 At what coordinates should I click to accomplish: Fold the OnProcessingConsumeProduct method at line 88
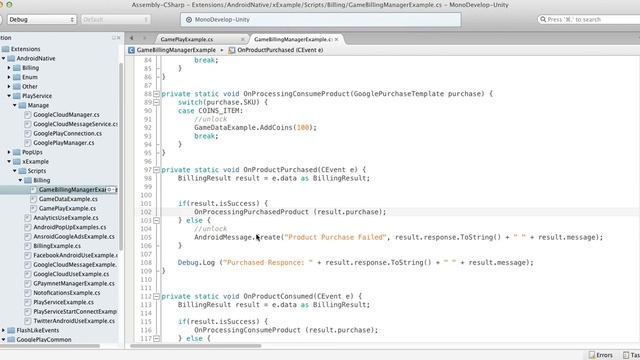coord(156,94)
